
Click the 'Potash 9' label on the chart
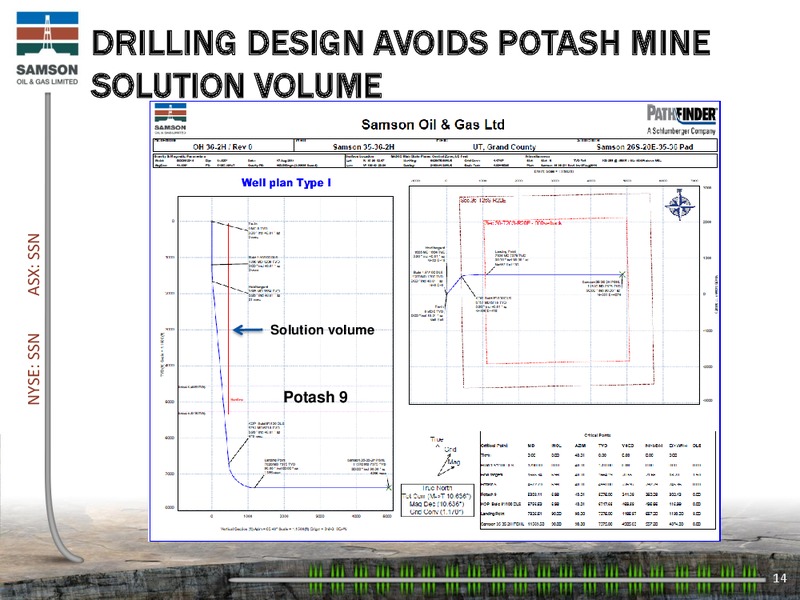(315, 397)
